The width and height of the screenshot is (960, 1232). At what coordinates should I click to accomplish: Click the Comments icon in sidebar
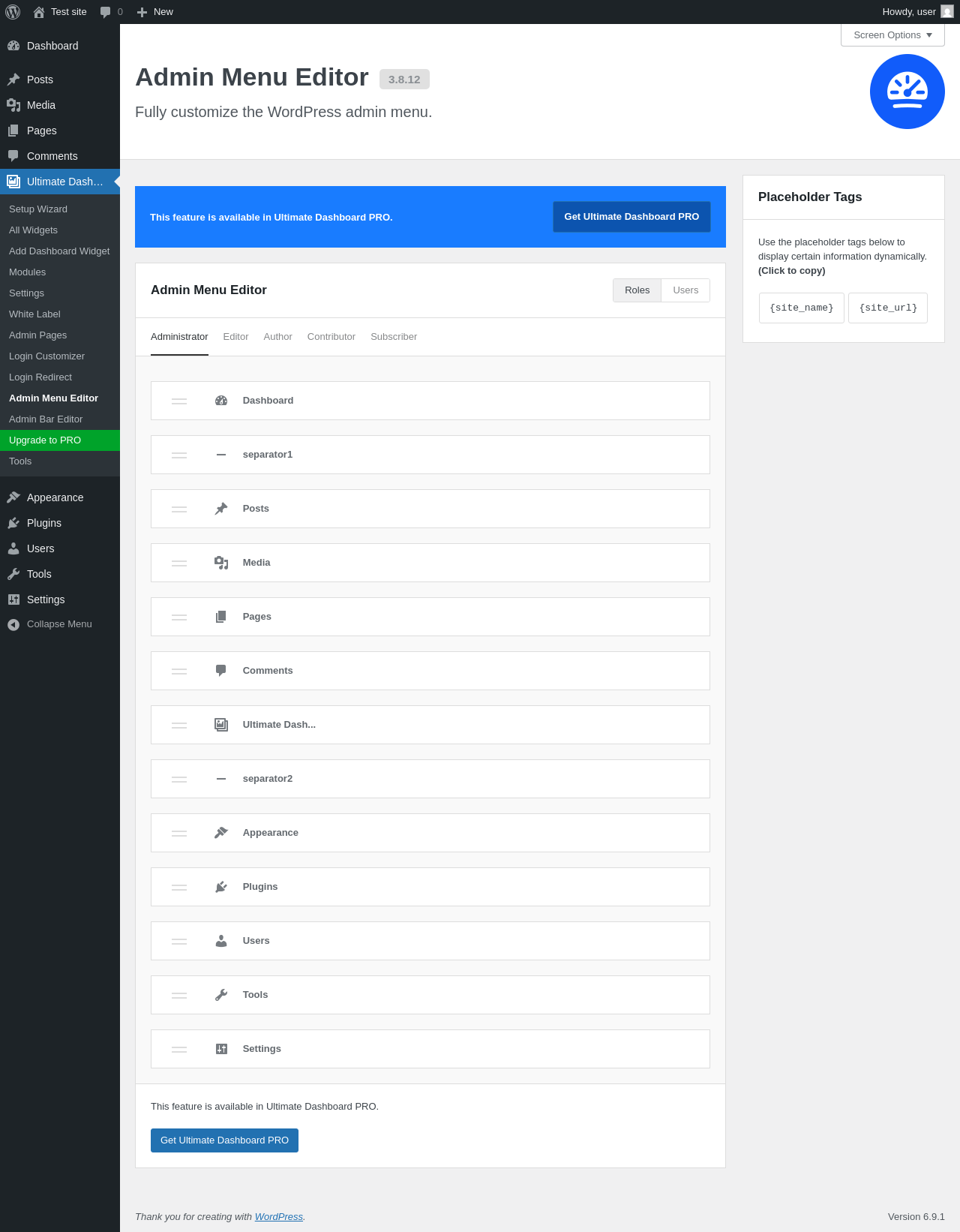tap(13, 156)
